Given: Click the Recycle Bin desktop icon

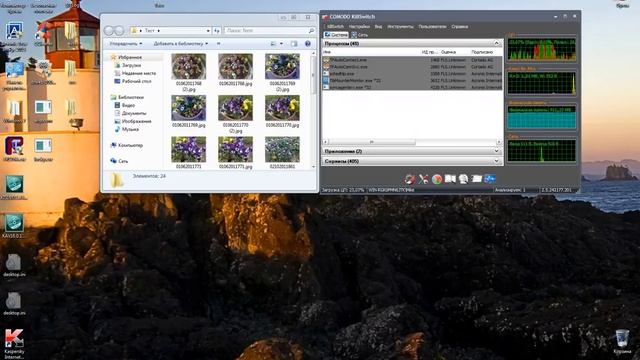Looking at the screenshot, I should [622, 342].
